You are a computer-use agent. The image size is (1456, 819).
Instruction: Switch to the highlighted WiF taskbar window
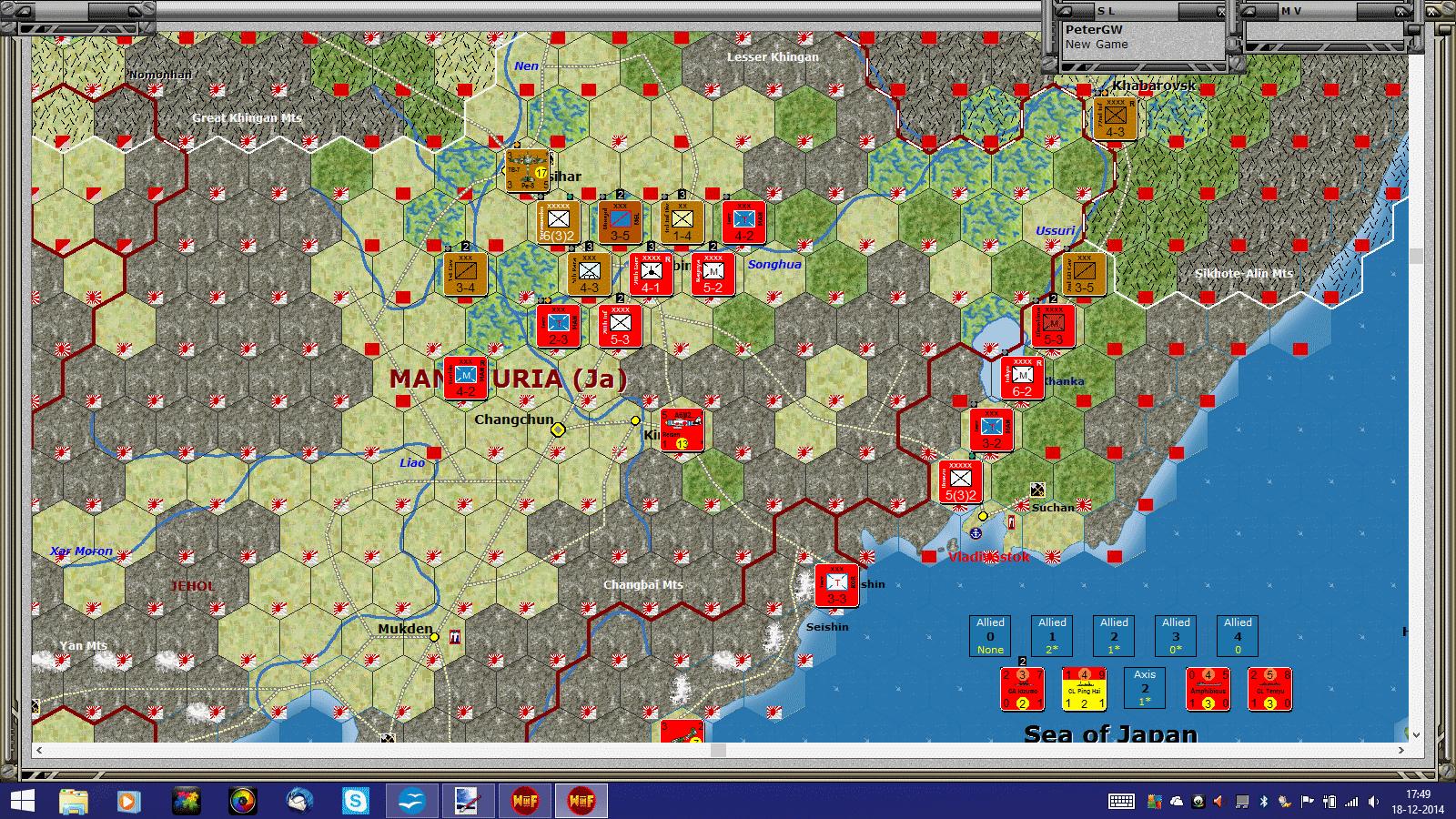tap(581, 801)
